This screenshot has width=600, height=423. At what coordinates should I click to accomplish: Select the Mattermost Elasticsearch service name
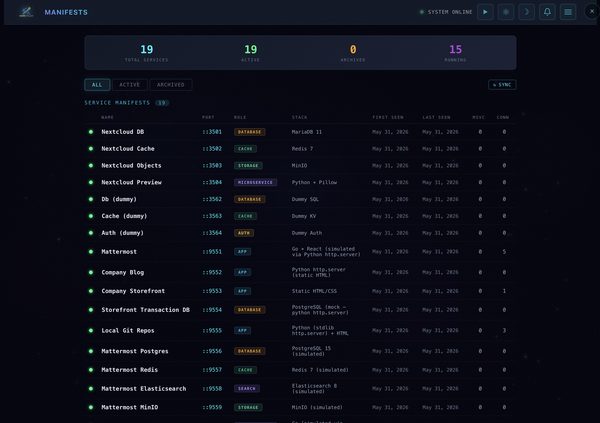143,389
